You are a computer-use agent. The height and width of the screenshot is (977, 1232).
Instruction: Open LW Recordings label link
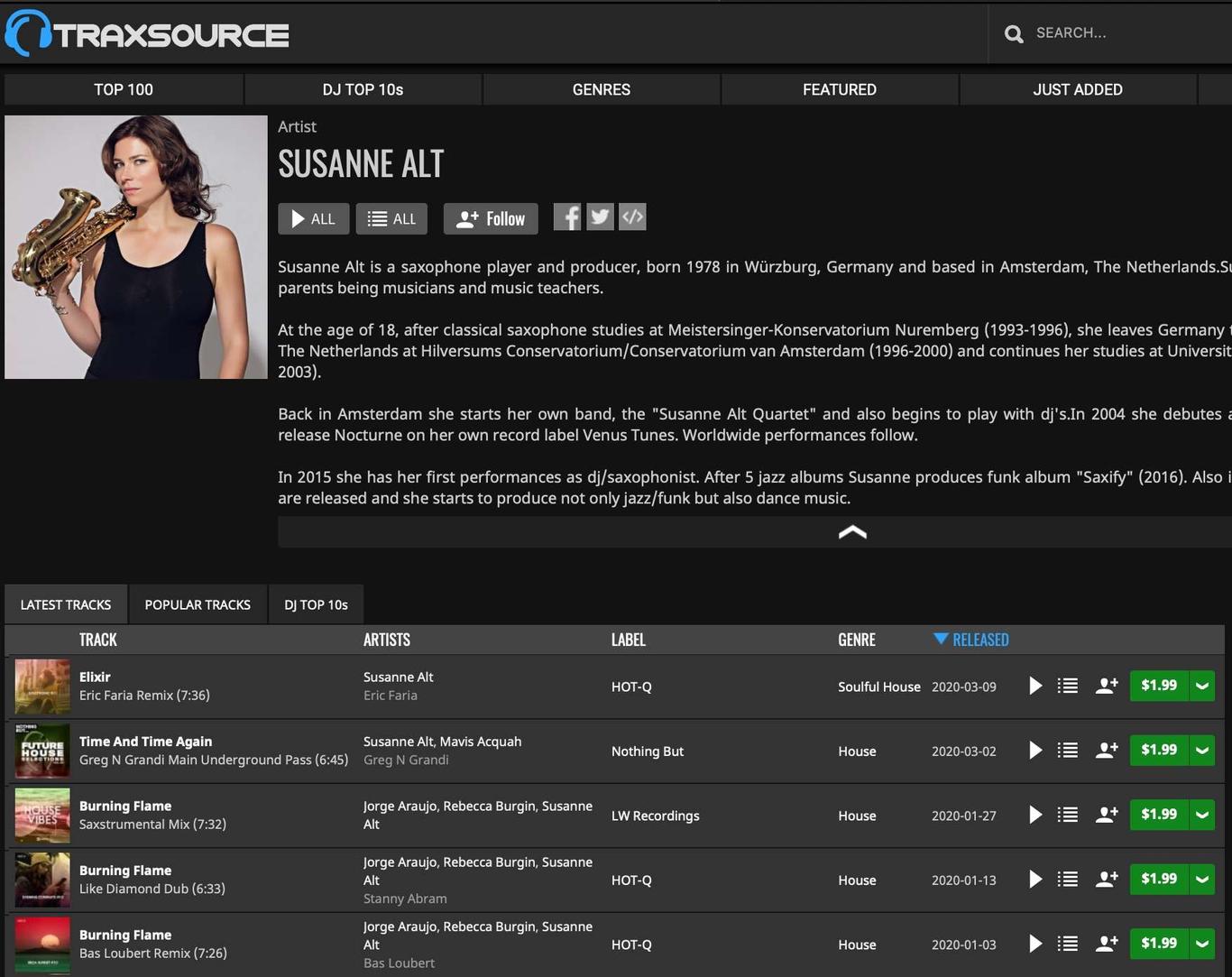coord(656,816)
